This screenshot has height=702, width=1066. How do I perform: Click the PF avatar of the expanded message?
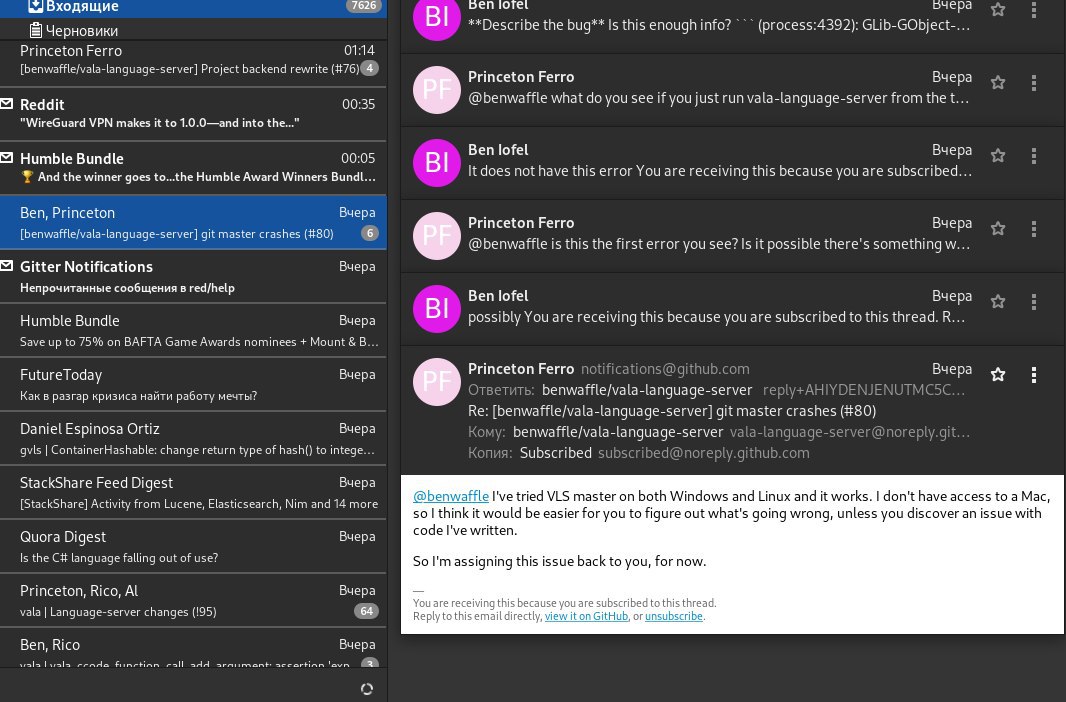[x=436, y=382]
